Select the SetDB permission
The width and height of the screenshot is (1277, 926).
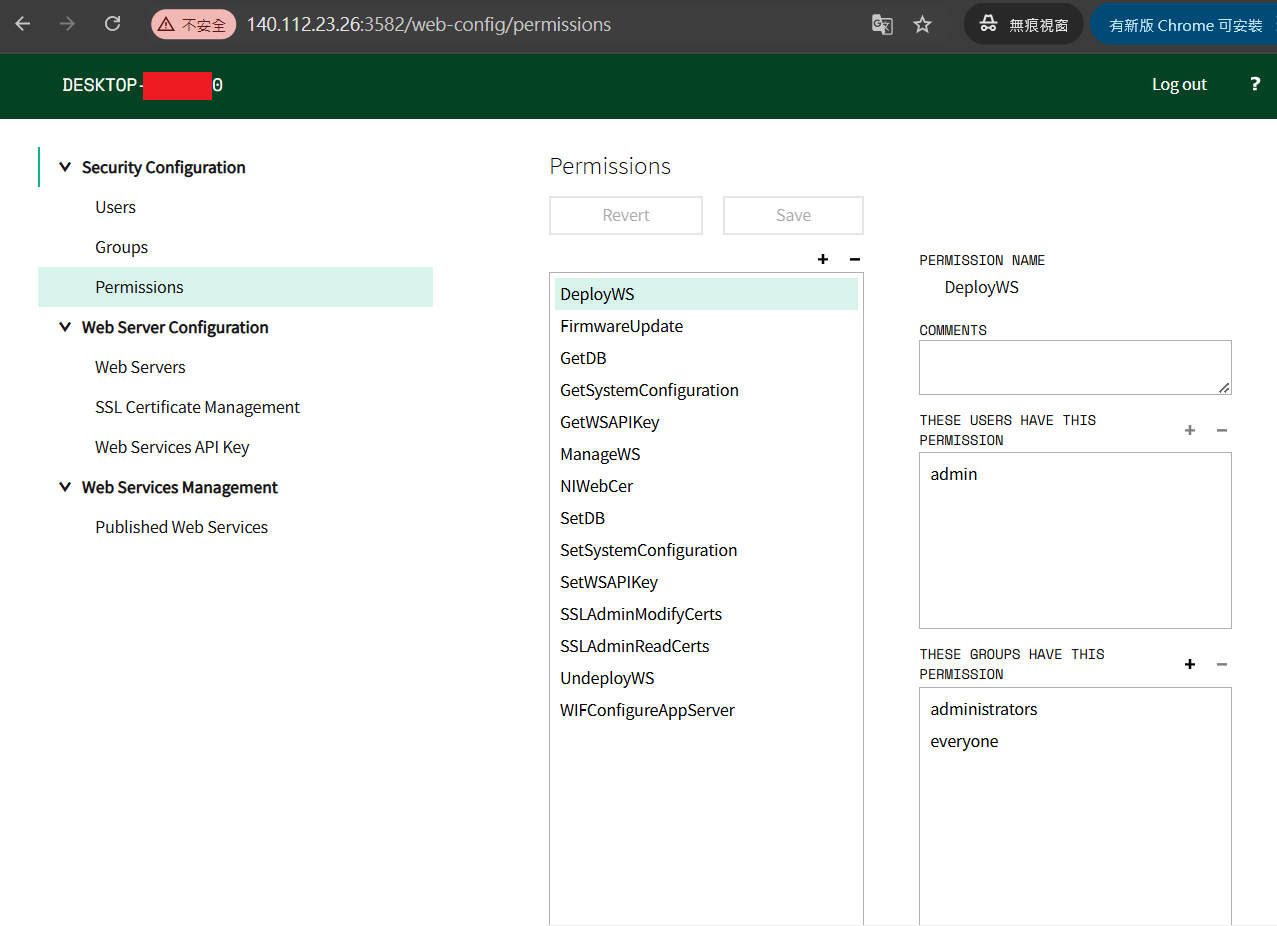706,518
